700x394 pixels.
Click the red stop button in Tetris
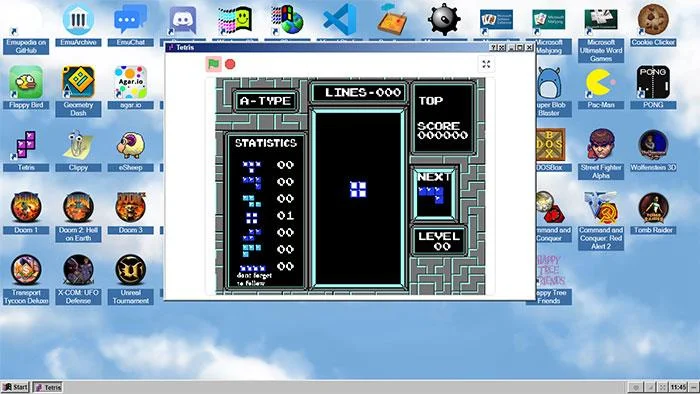(230, 64)
